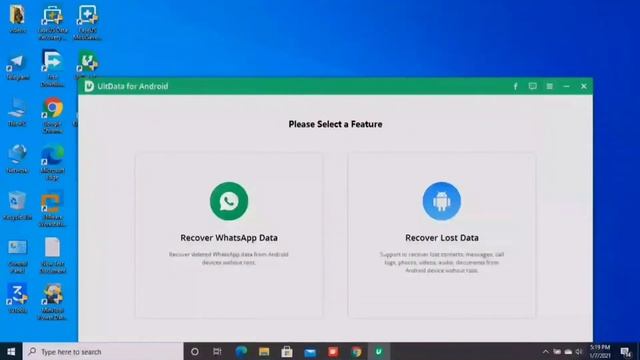Select the blue arrows desktop shortcut

coord(18,298)
